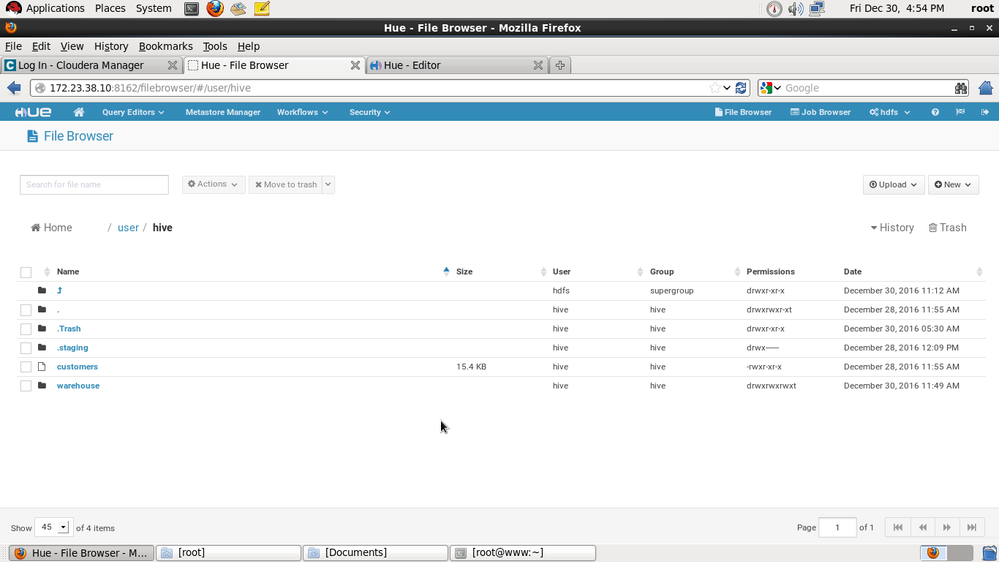The image size is (999, 562).
Task: Open the Trash link
Action: click(x=947, y=227)
